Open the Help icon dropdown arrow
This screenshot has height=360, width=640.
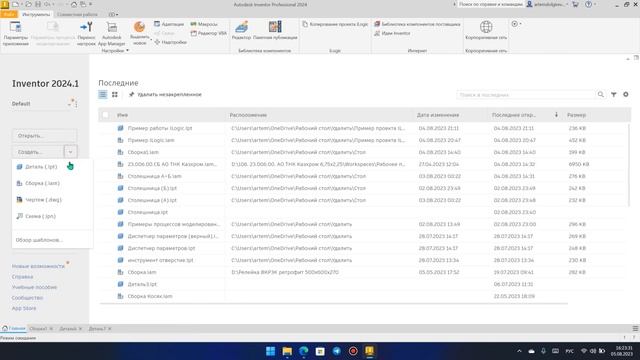595,4
